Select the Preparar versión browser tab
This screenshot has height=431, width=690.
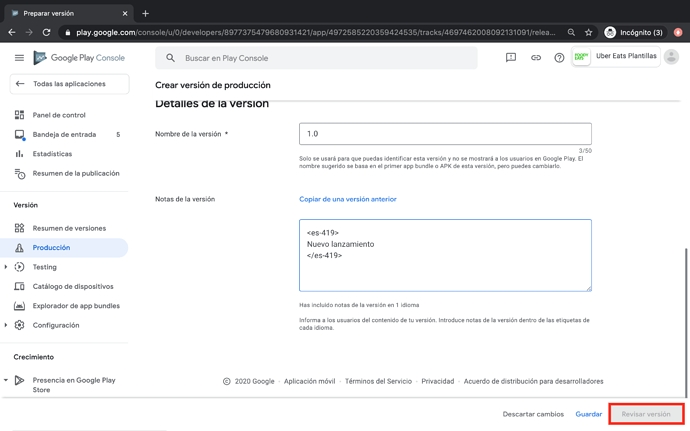pos(68,14)
